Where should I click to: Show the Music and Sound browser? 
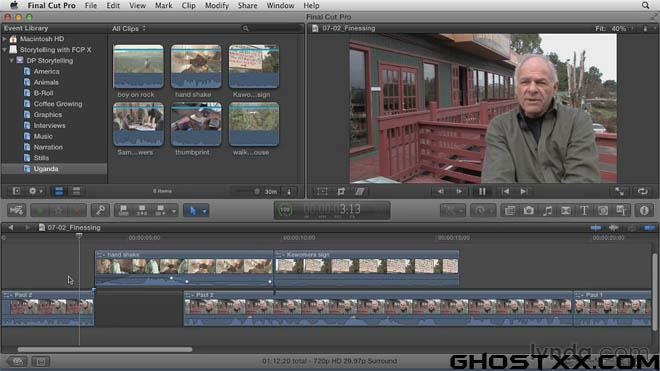[547, 210]
